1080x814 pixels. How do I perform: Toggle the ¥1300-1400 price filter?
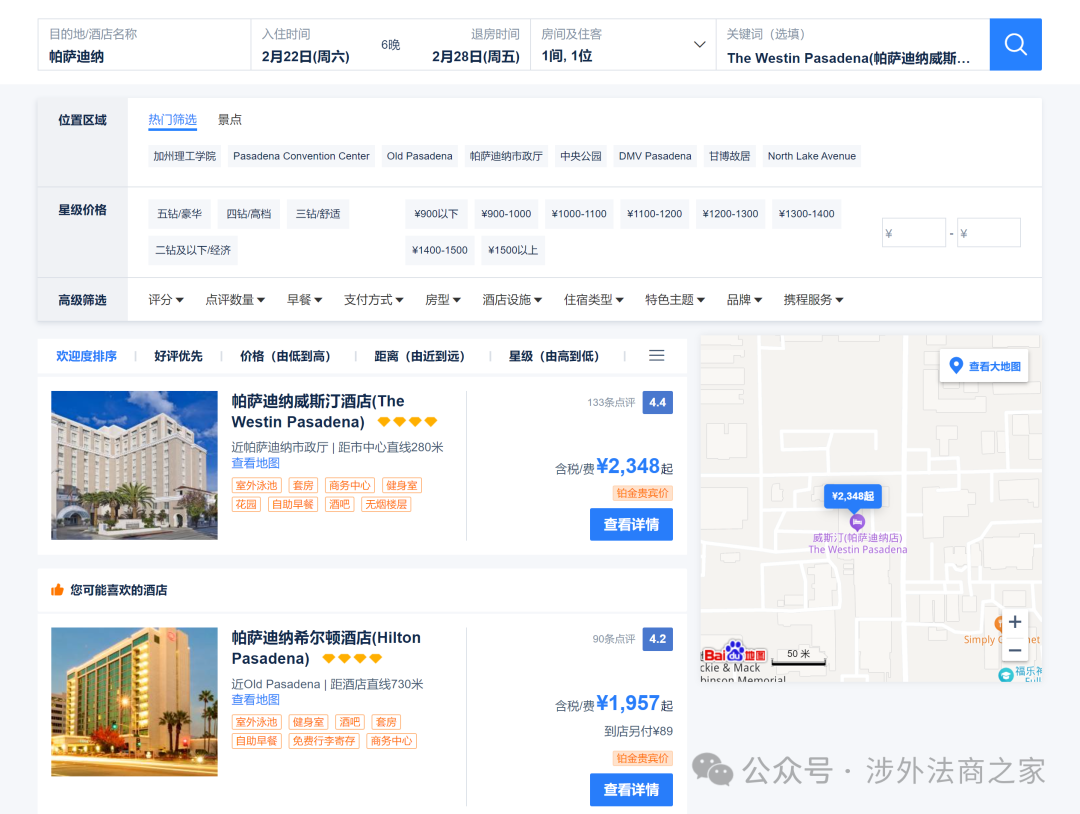click(807, 214)
